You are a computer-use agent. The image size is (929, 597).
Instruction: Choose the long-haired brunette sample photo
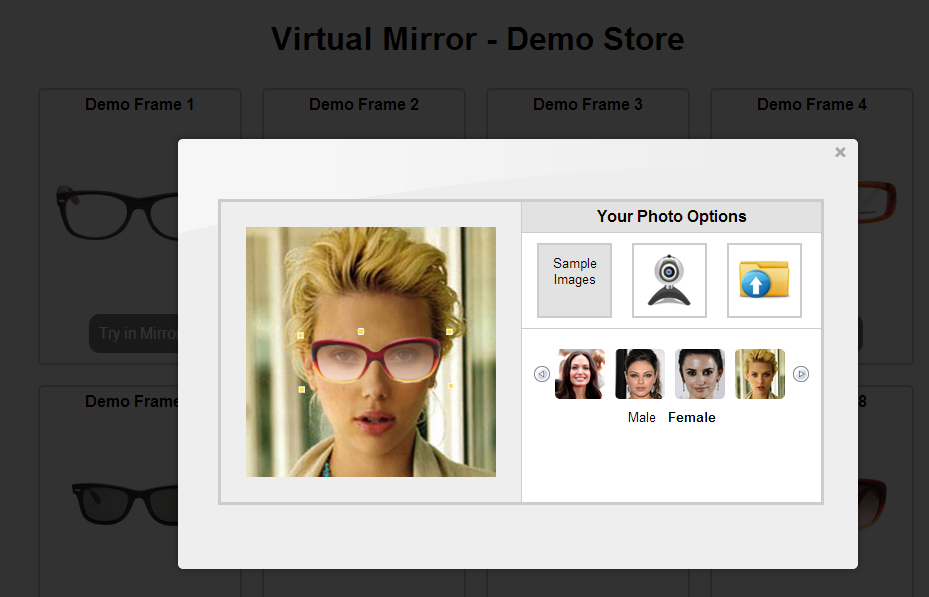(580, 374)
